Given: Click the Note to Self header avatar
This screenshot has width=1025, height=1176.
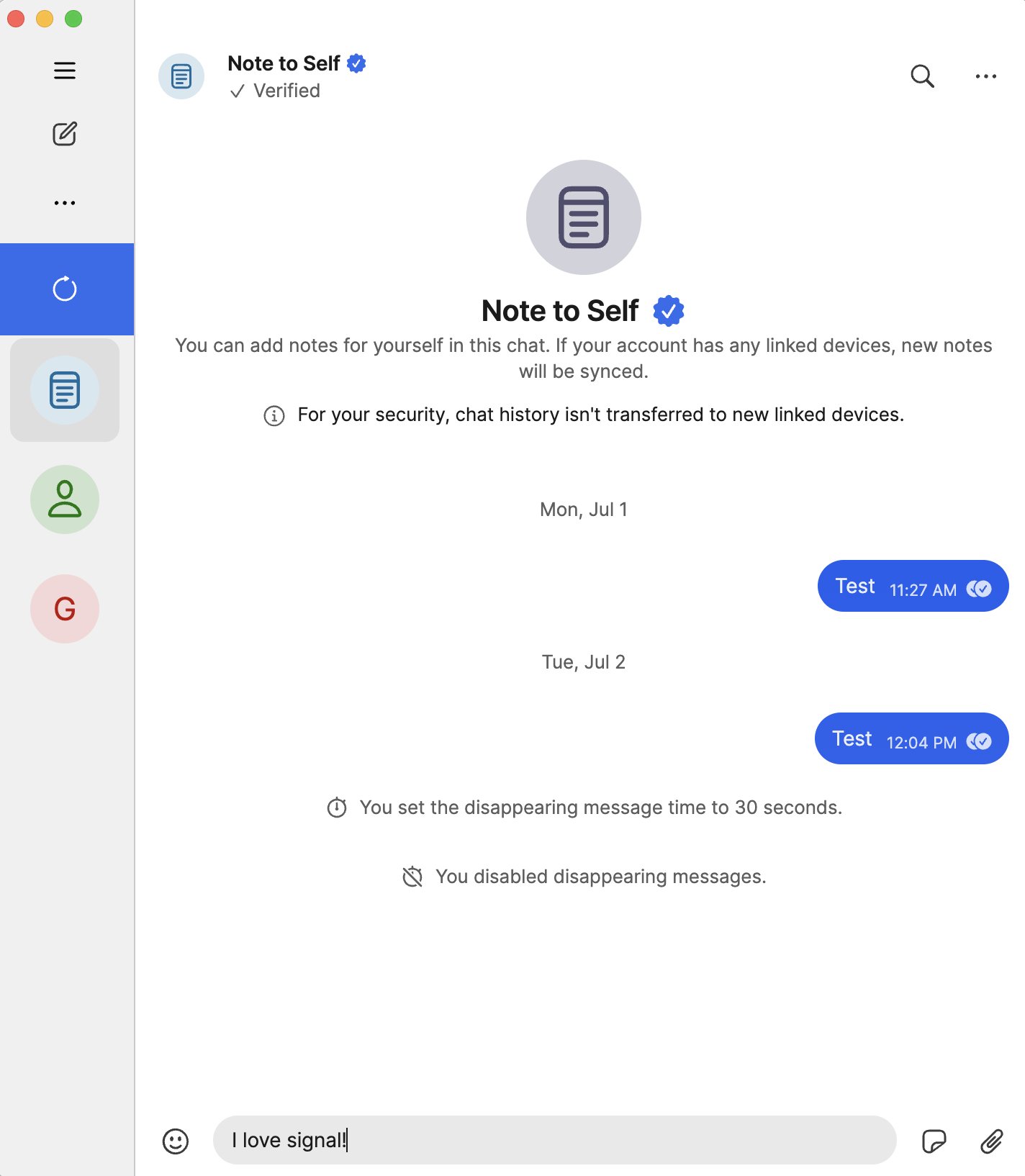Looking at the screenshot, I should pos(181,76).
